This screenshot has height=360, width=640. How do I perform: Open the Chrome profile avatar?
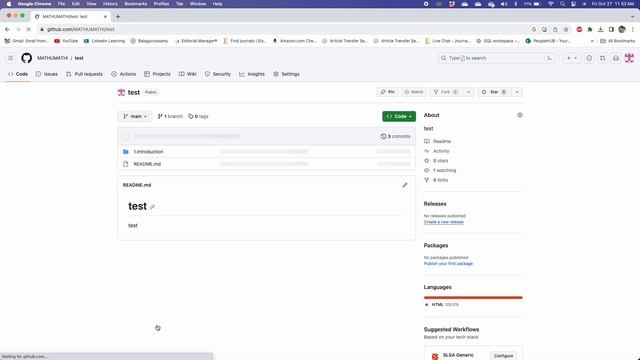click(622, 29)
